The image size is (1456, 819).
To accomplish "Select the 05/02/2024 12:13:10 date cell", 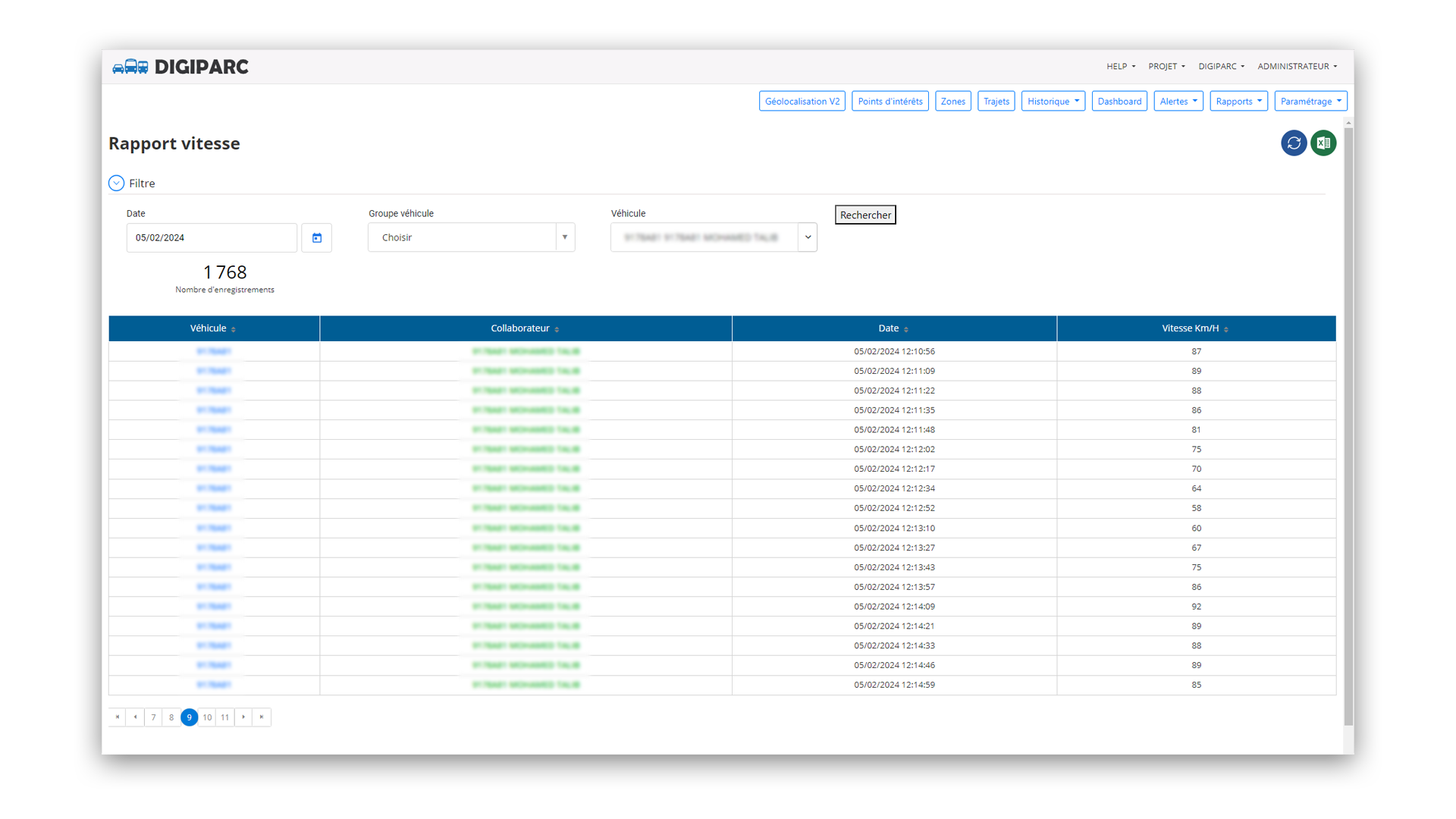I will coord(894,529).
